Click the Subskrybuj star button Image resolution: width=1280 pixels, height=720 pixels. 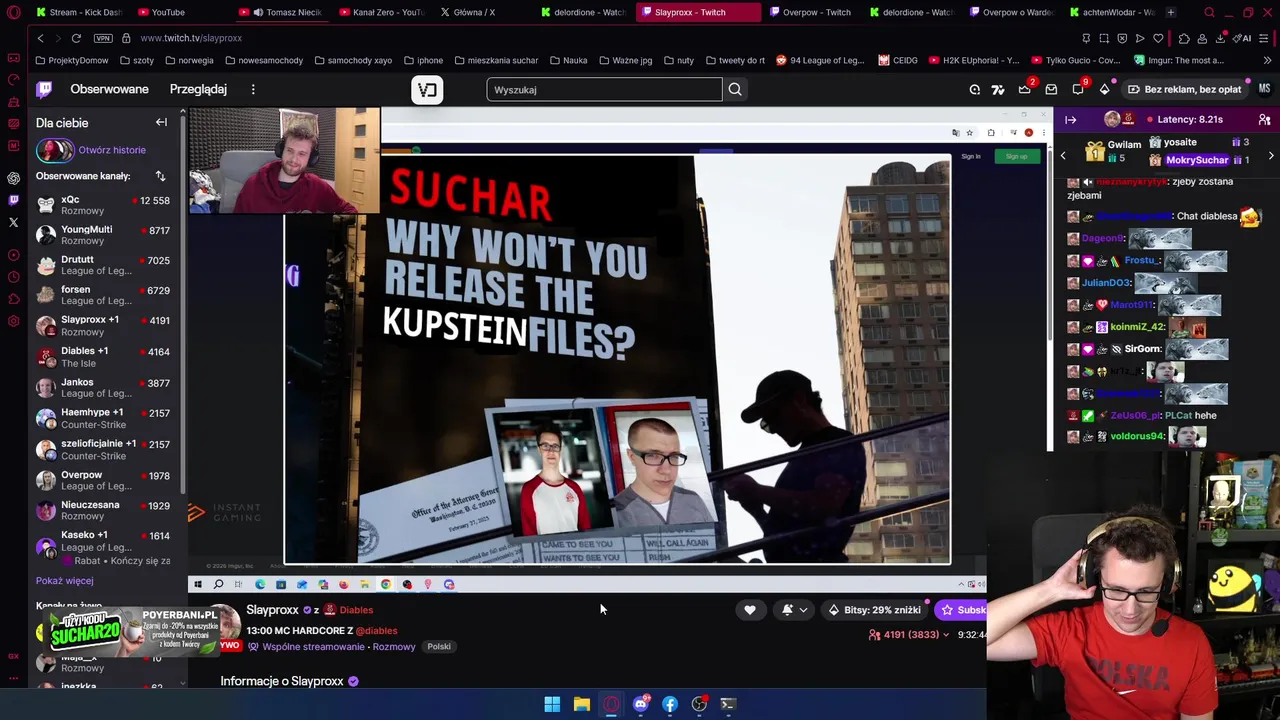coord(961,610)
